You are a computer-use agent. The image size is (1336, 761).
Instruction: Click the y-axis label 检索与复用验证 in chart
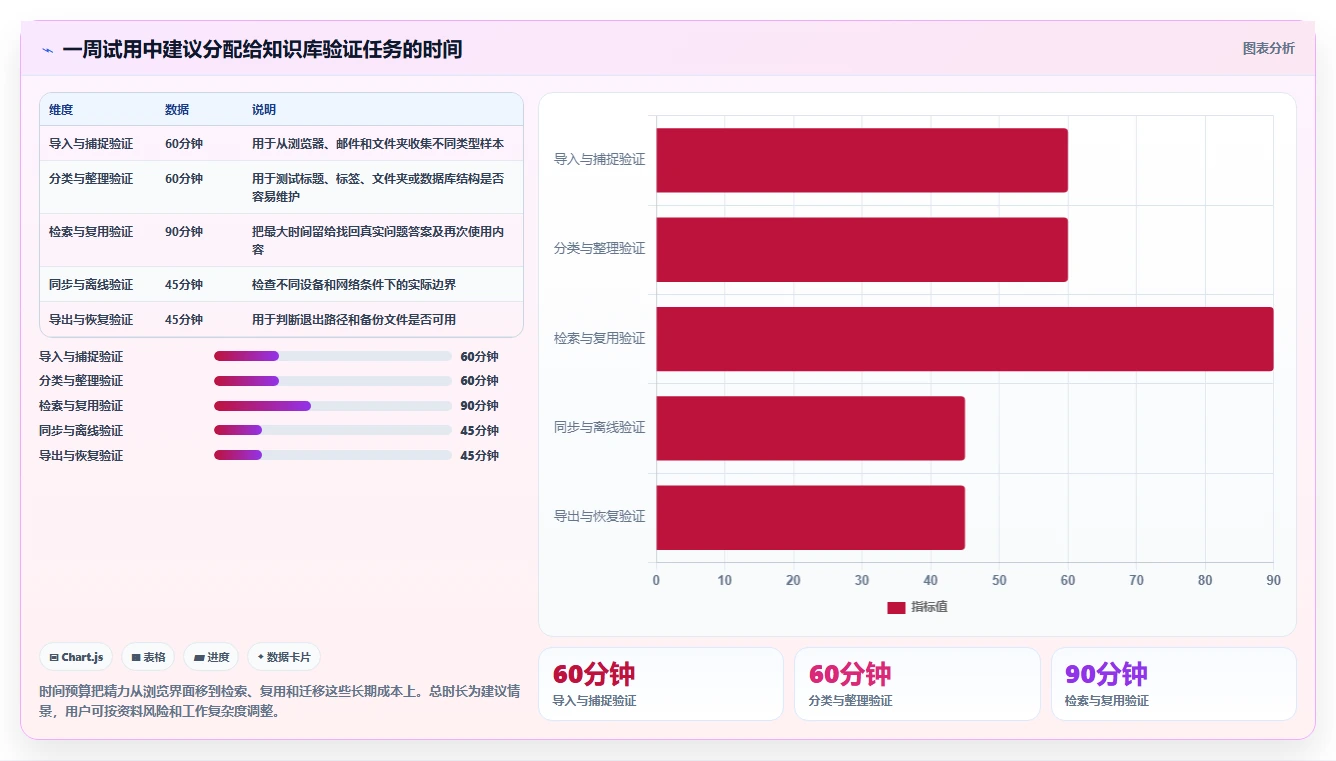[600, 339]
